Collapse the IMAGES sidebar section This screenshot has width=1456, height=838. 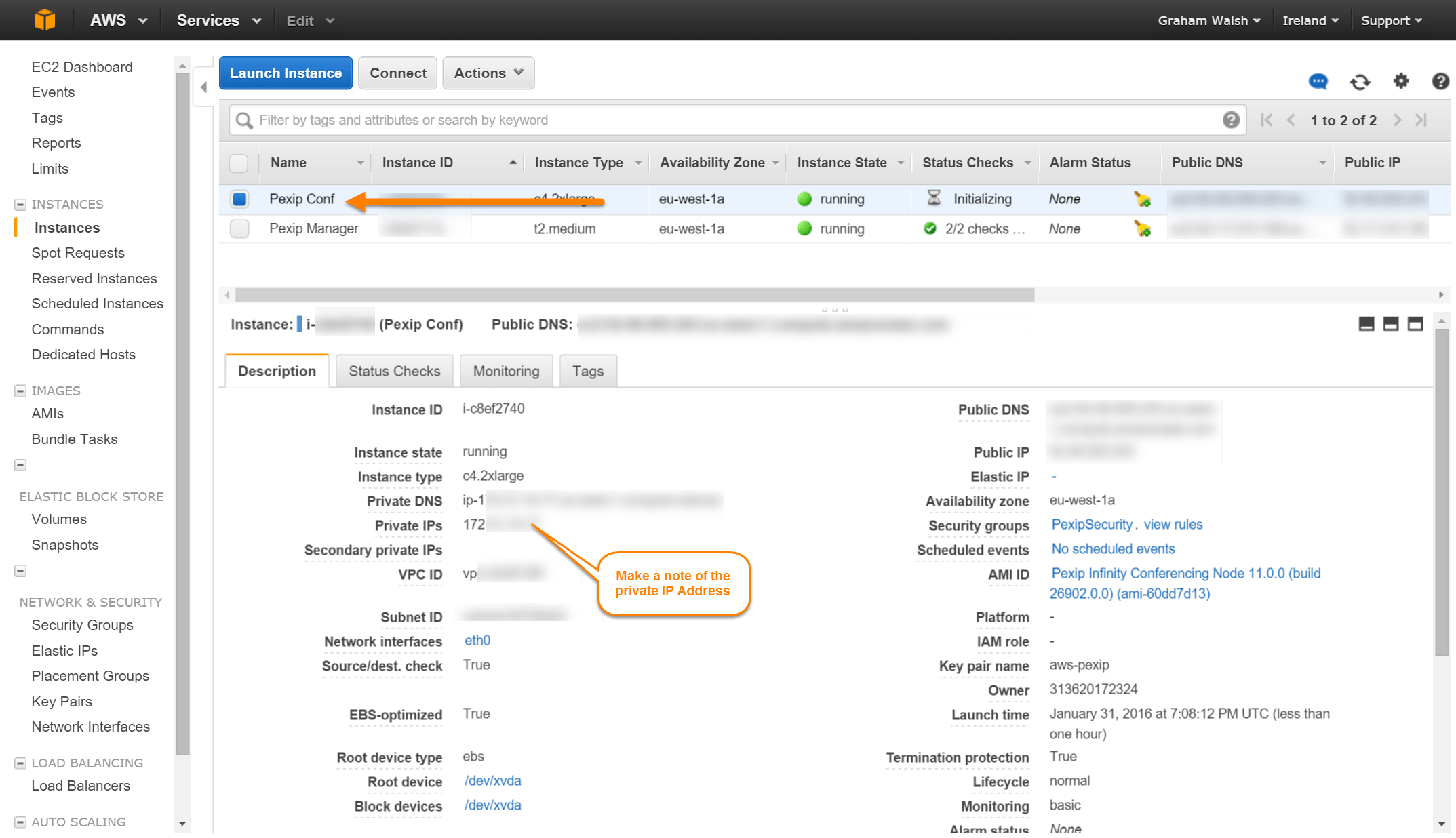20,391
